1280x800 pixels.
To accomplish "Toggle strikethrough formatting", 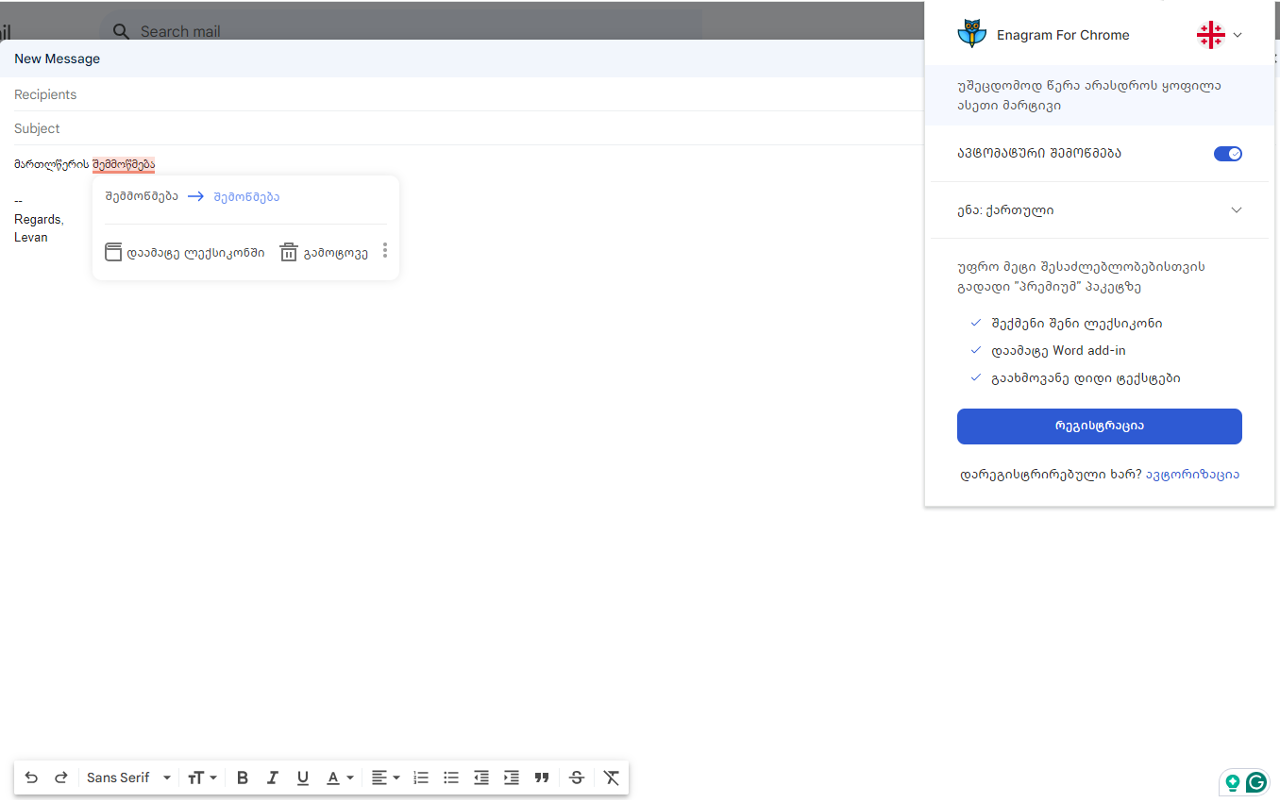I will [x=576, y=778].
